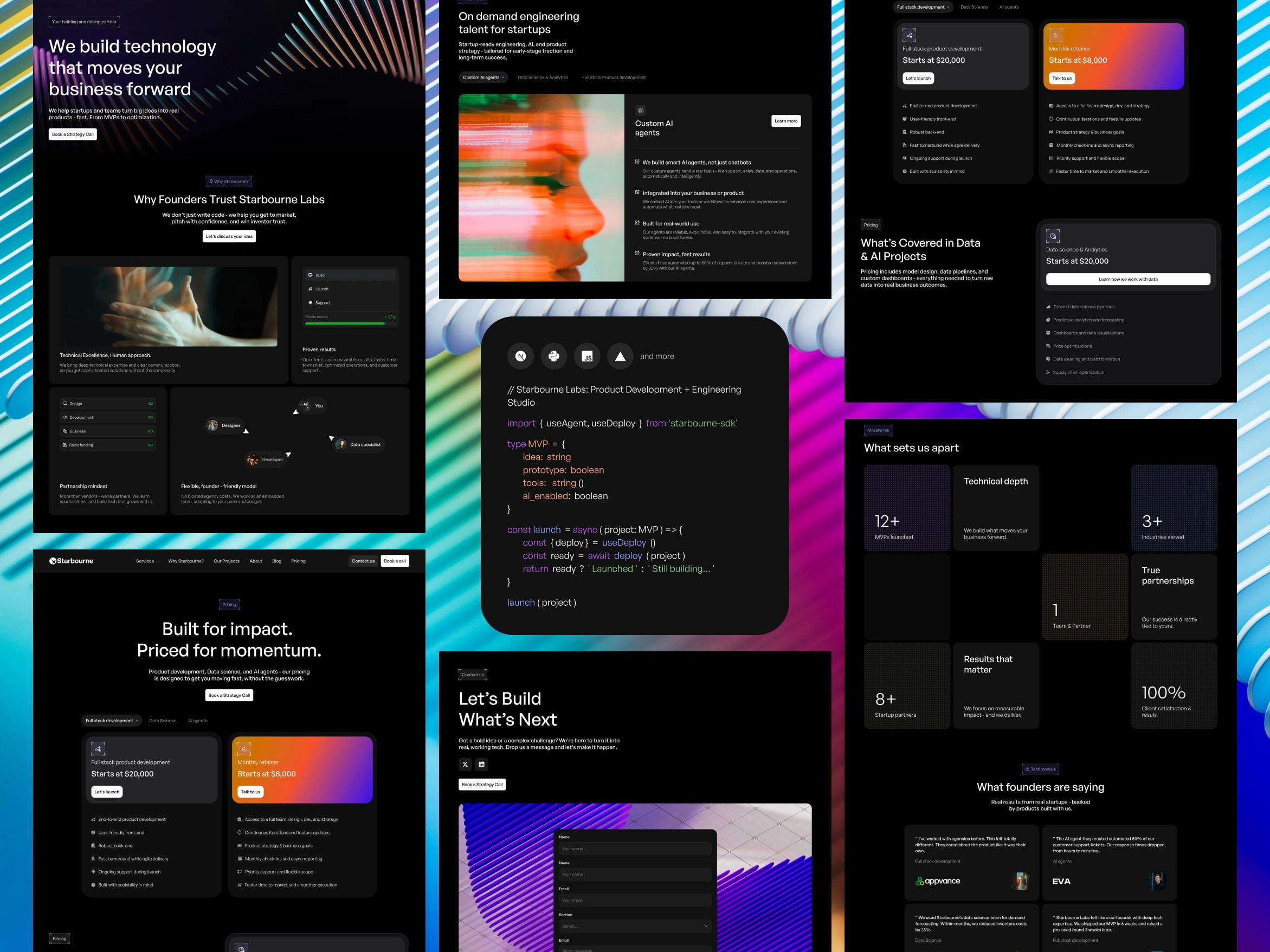Image resolution: width=1270 pixels, height=952 pixels.
Task: Click Book a Strategy Call under Let's Build
Action: click(482, 785)
